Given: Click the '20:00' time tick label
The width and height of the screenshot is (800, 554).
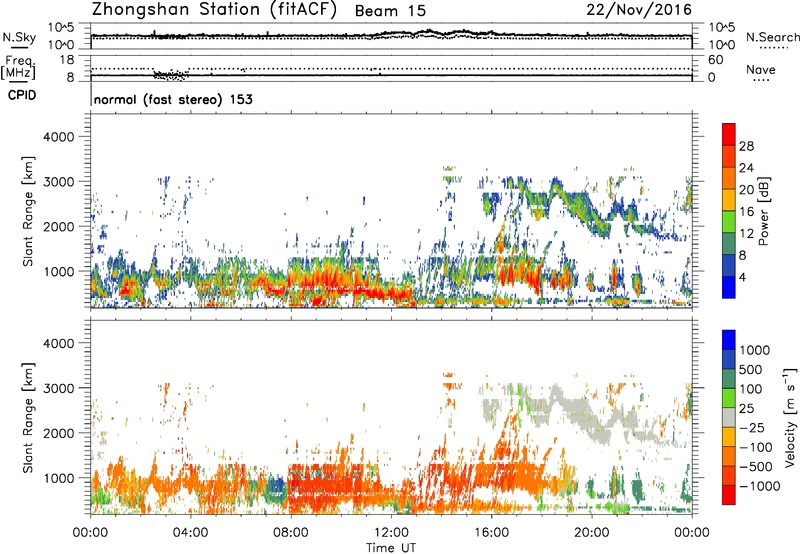Looking at the screenshot, I should coord(591,532).
